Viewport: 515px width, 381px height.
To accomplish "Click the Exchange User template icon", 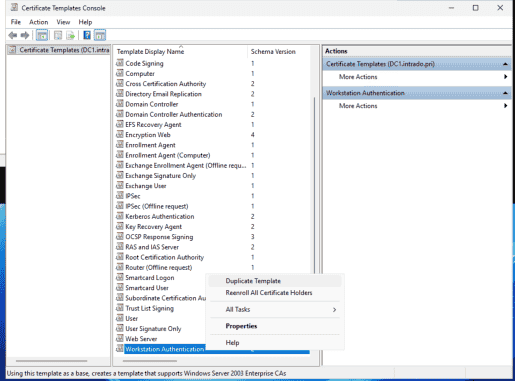I will pos(120,185).
